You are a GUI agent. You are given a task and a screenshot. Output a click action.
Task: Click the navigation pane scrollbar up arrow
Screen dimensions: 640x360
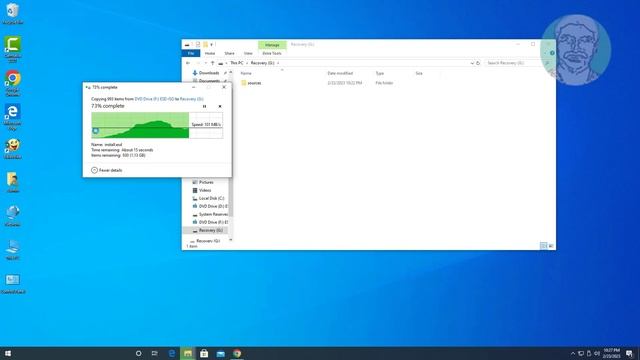pyautogui.click(x=231, y=72)
